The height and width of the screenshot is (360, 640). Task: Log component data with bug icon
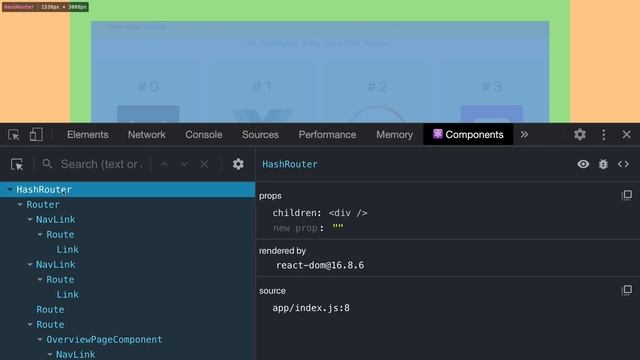[x=603, y=164]
